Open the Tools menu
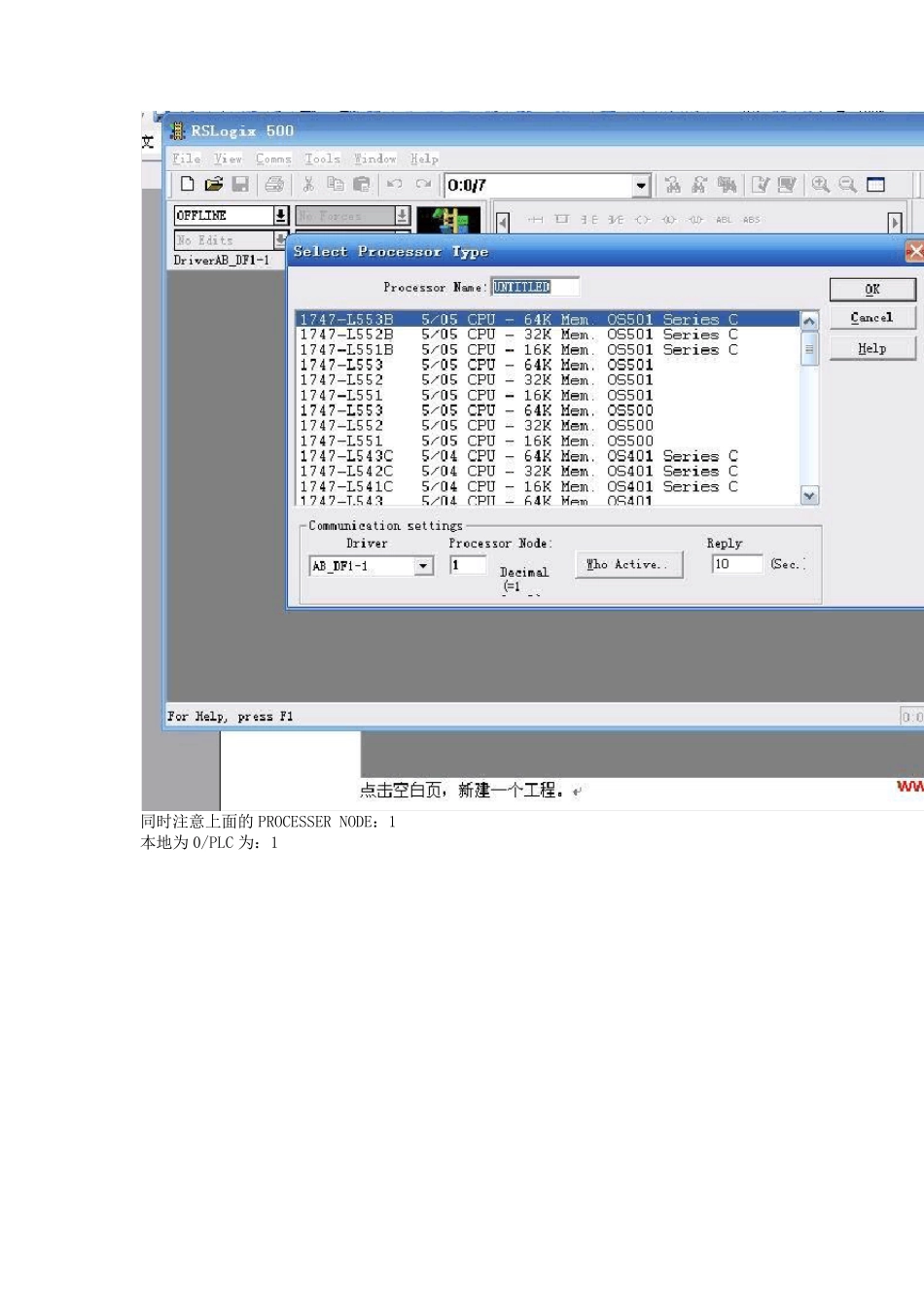This screenshot has height=1307, width=924. click(322, 159)
